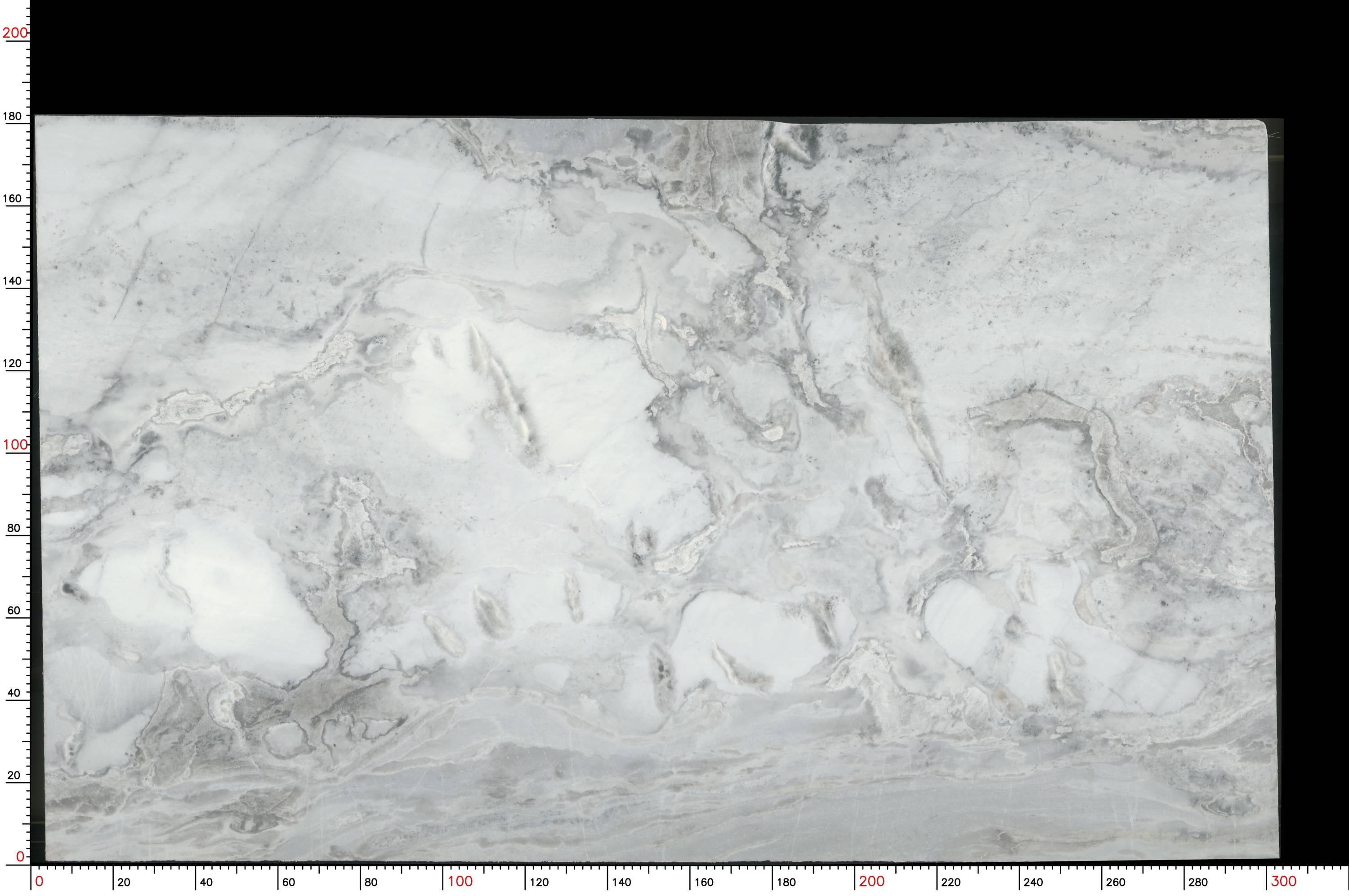Viewport: 1349px width, 896px height.
Task: Click red "0" on the vertical ruler
Action: (20, 856)
